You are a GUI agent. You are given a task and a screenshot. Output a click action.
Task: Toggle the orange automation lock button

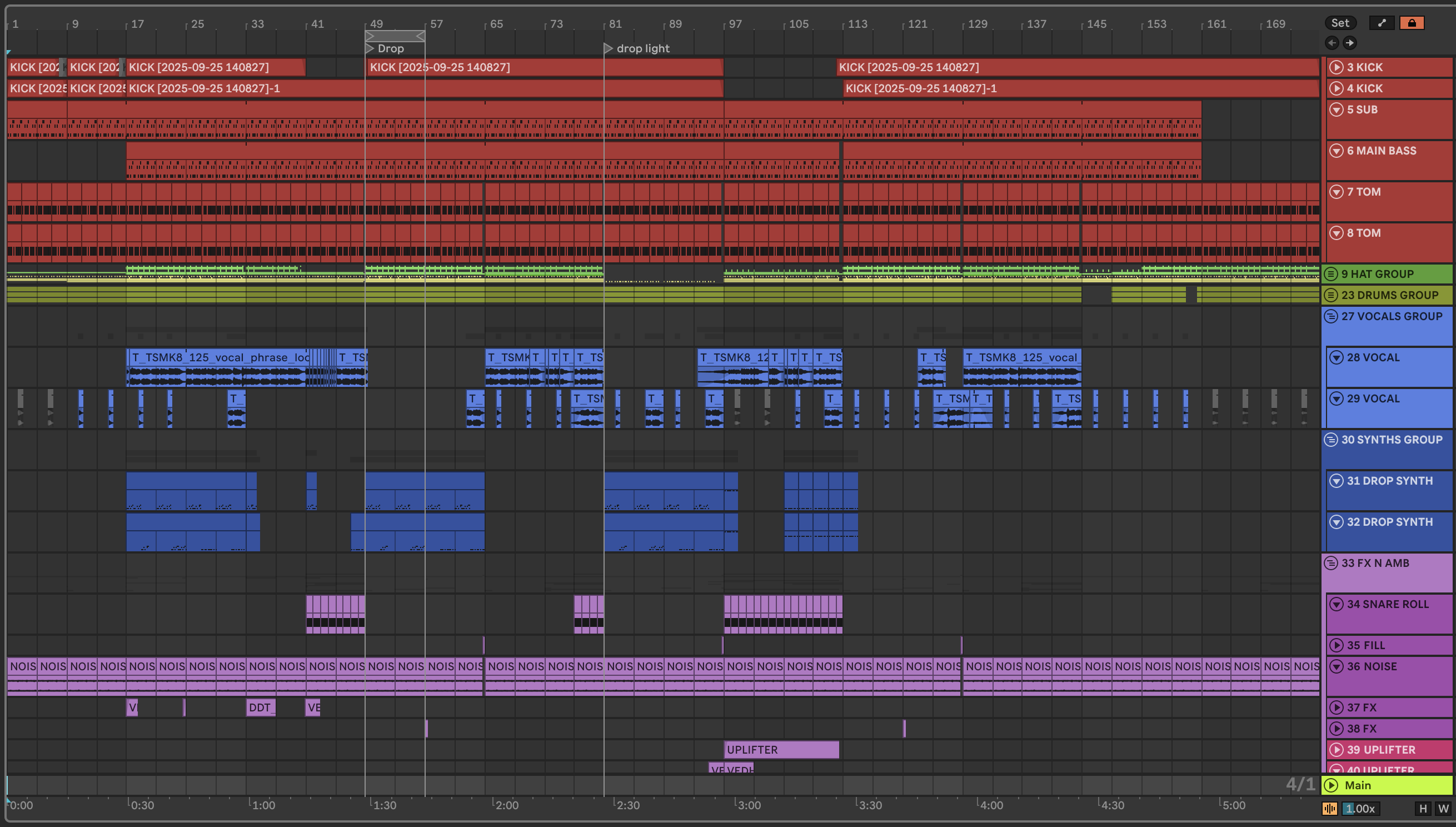coord(1412,23)
